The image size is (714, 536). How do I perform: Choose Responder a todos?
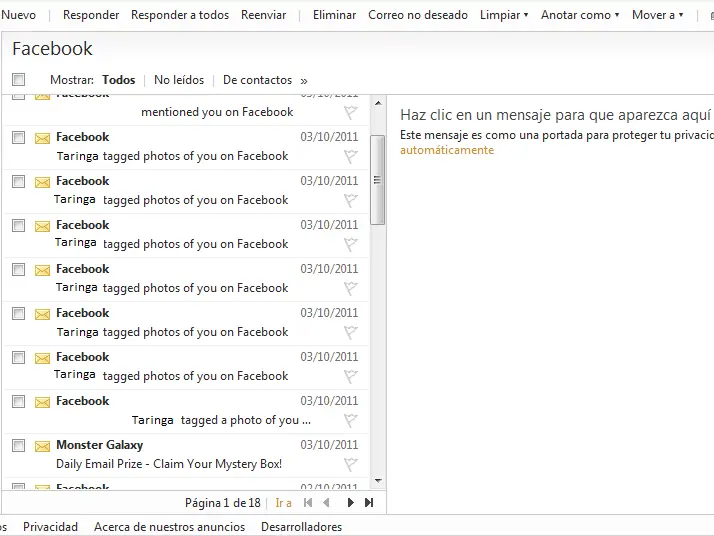(x=180, y=15)
